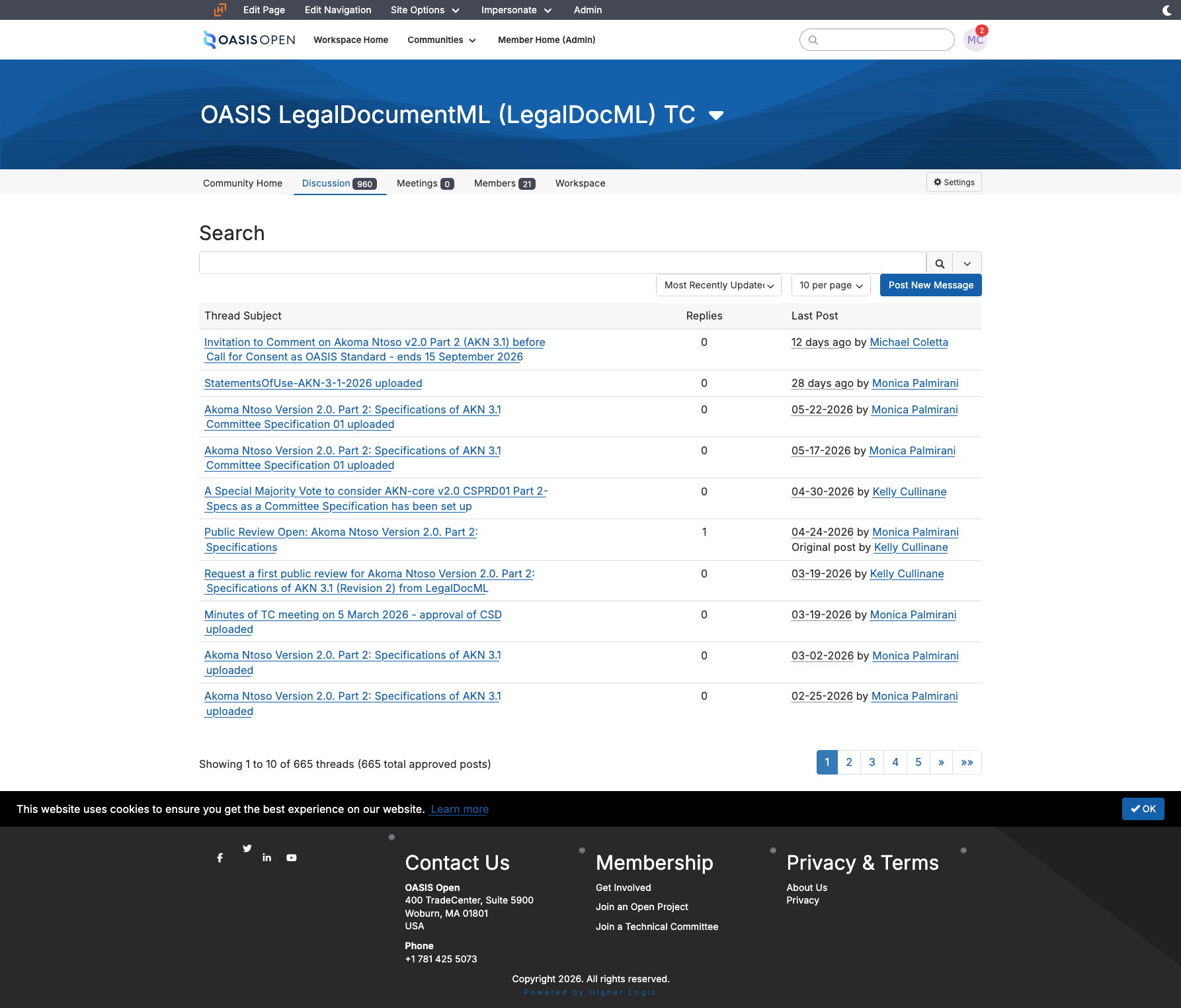The width and height of the screenshot is (1181, 1008).
Task: Go to page 4 of threads
Action: pyautogui.click(x=895, y=762)
